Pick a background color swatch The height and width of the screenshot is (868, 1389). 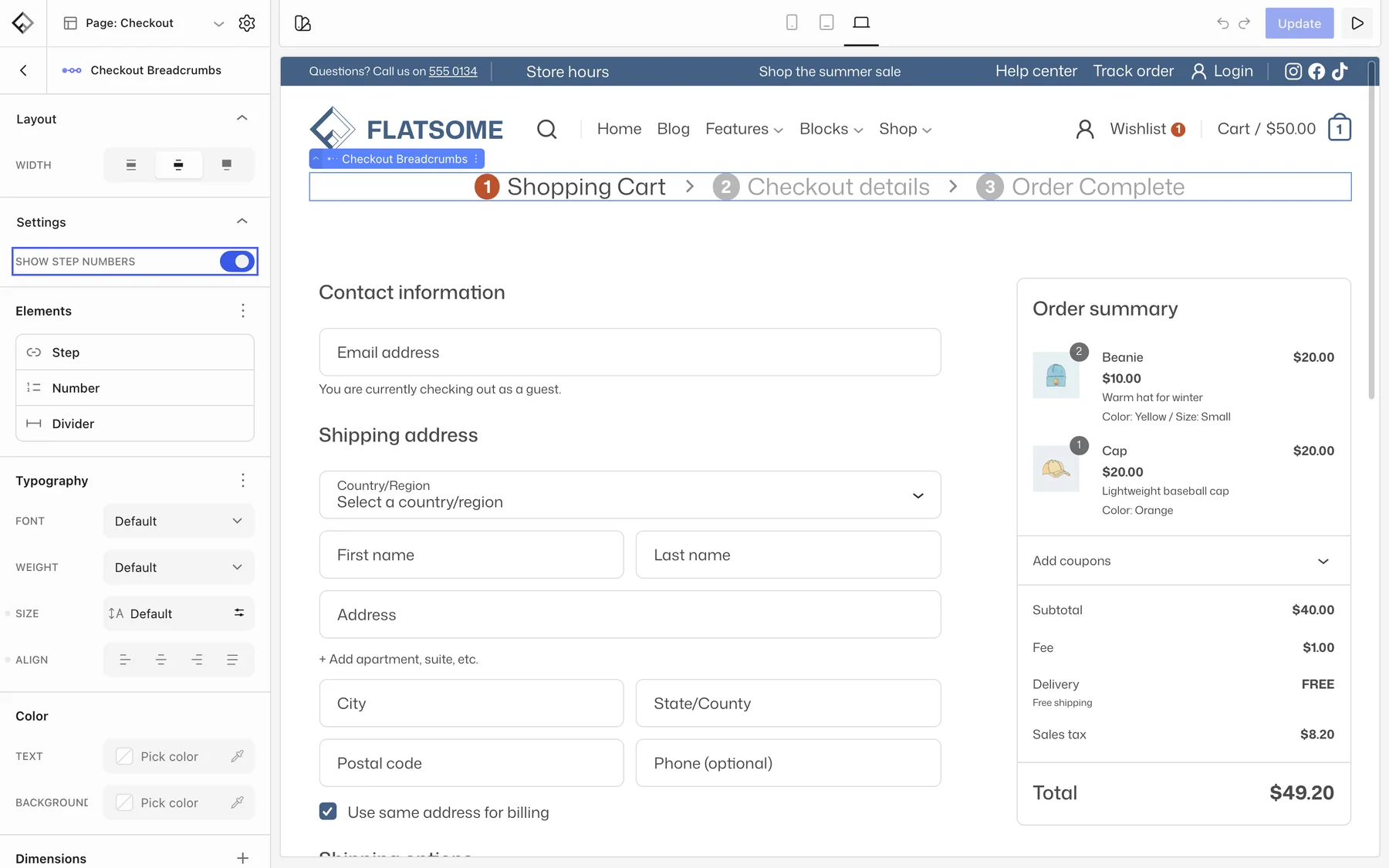pos(124,802)
